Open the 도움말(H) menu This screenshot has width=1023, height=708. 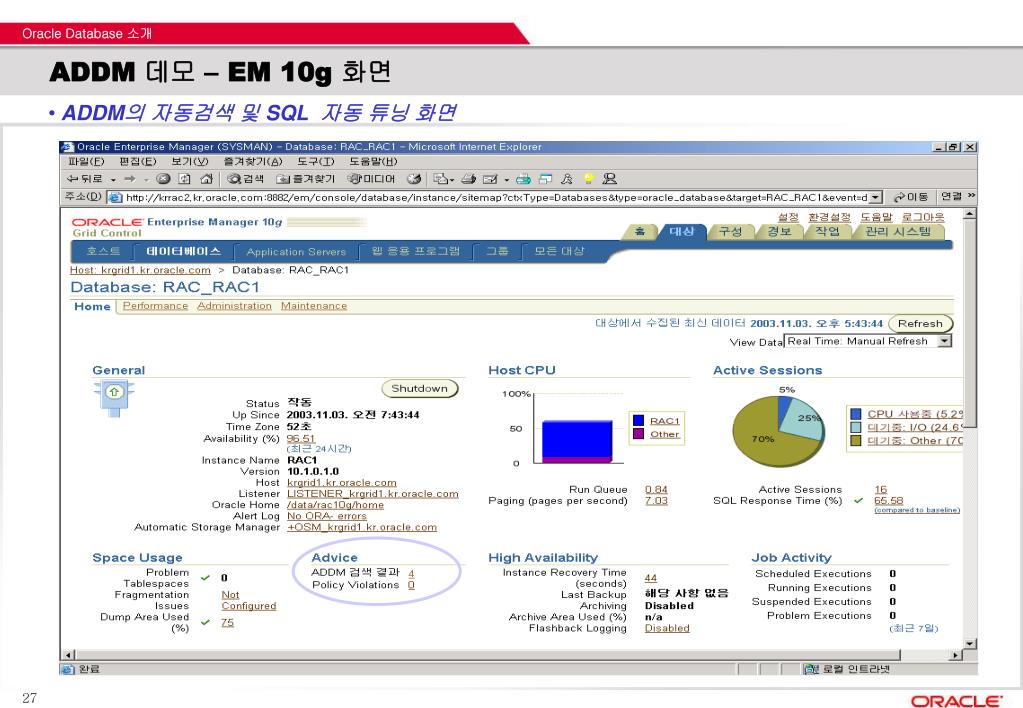[x=373, y=161]
